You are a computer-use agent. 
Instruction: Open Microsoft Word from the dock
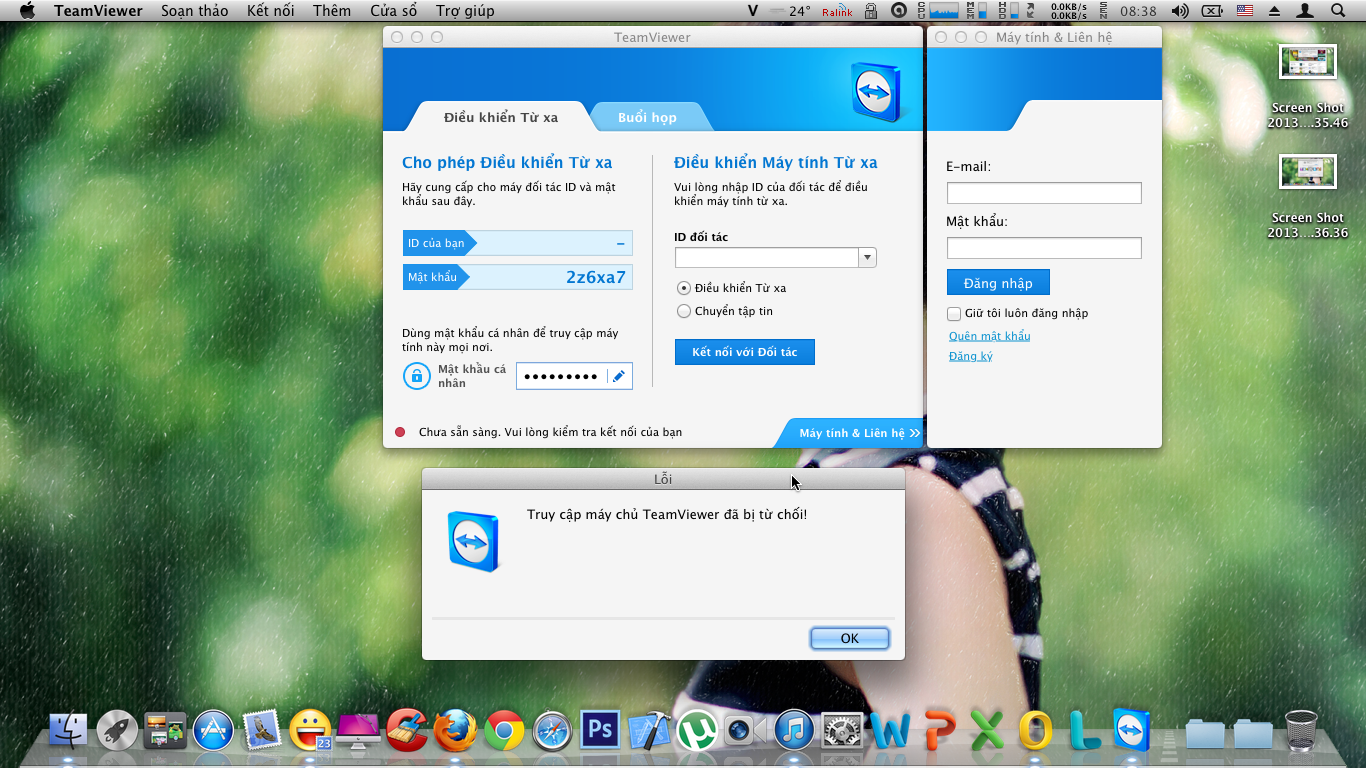click(x=890, y=731)
